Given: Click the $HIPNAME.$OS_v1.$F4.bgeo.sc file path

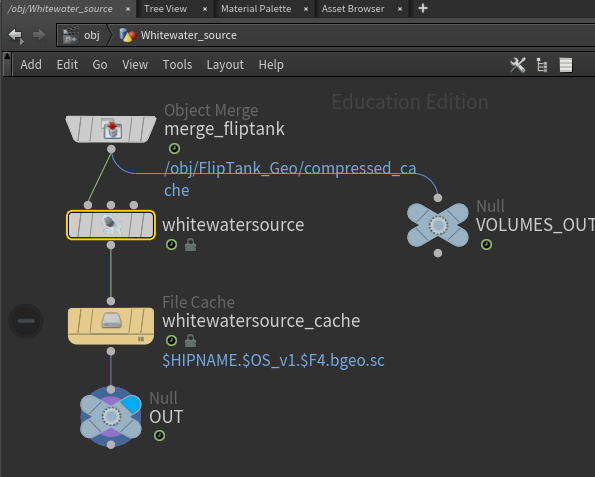Looking at the screenshot, I should [273, 360].
